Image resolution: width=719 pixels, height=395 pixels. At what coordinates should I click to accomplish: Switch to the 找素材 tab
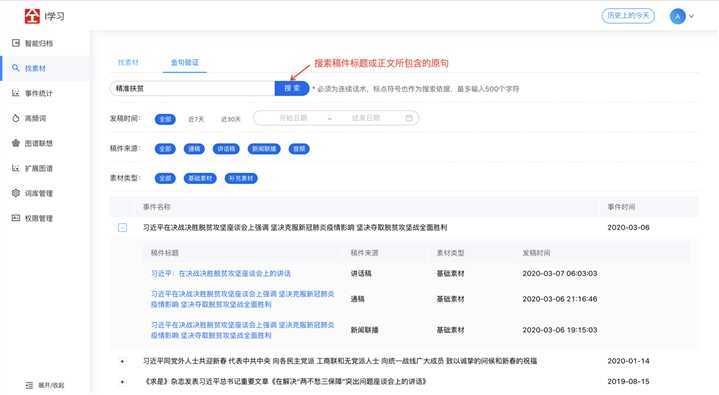pyautogui.click(x=128, y=62)
